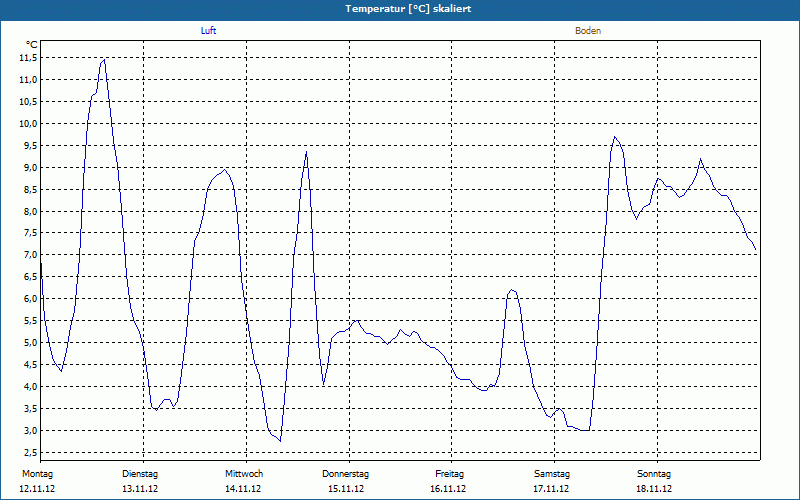The width and height of the screenshot is (800, 500).
Task: Click the 10,5 y-axis value
Action: pos(28,102)
